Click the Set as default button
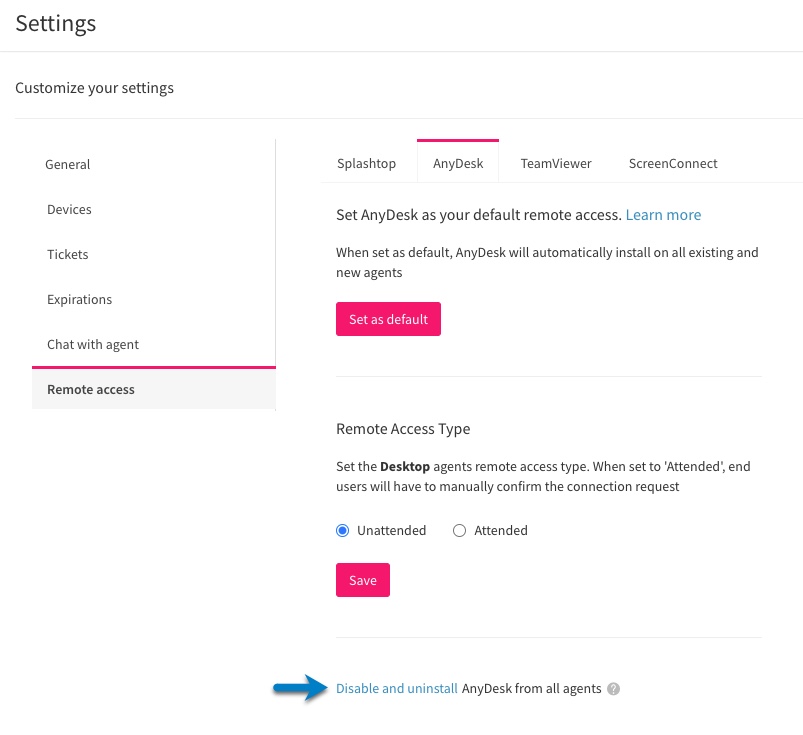Viewport: 803px width, 735px height. coord(388,319)
